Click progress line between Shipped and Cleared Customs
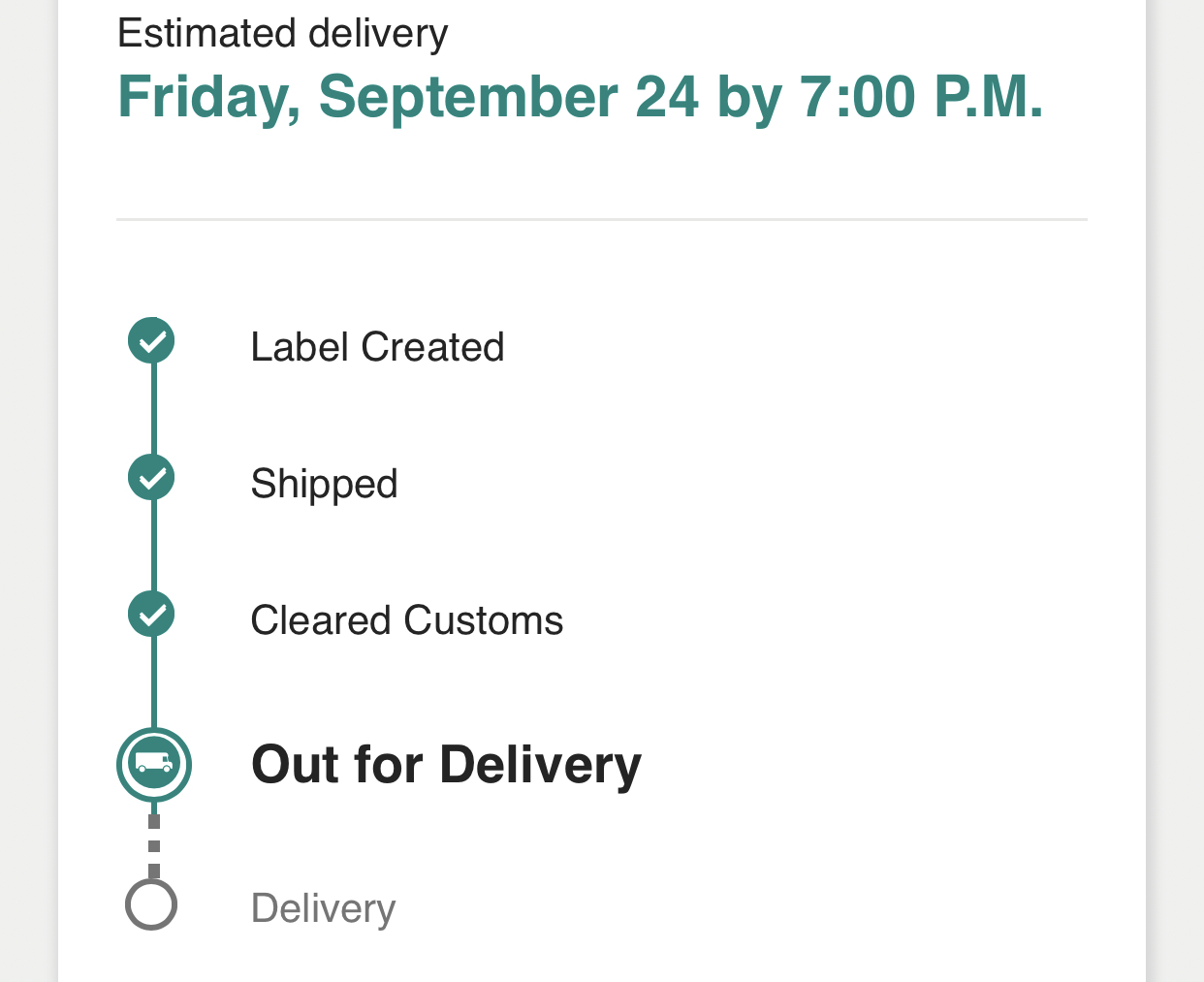The image size is (1204, 982). tap(153, 546)
